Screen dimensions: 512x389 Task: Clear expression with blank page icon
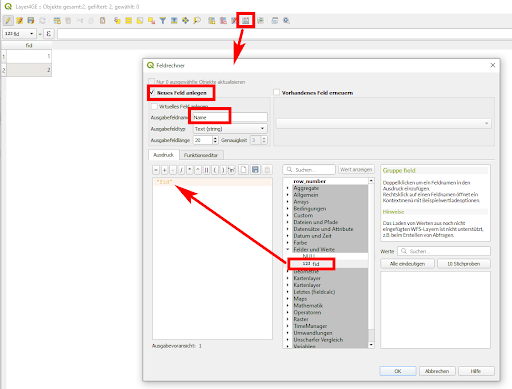tap(244, 170)
